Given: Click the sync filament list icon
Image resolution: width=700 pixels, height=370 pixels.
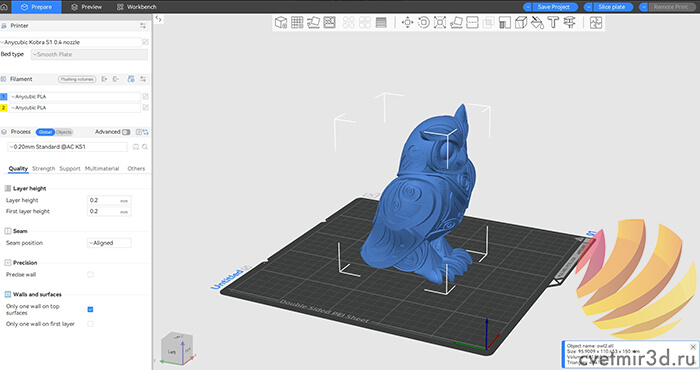Looking at the screenshot, I should [131, 79].
